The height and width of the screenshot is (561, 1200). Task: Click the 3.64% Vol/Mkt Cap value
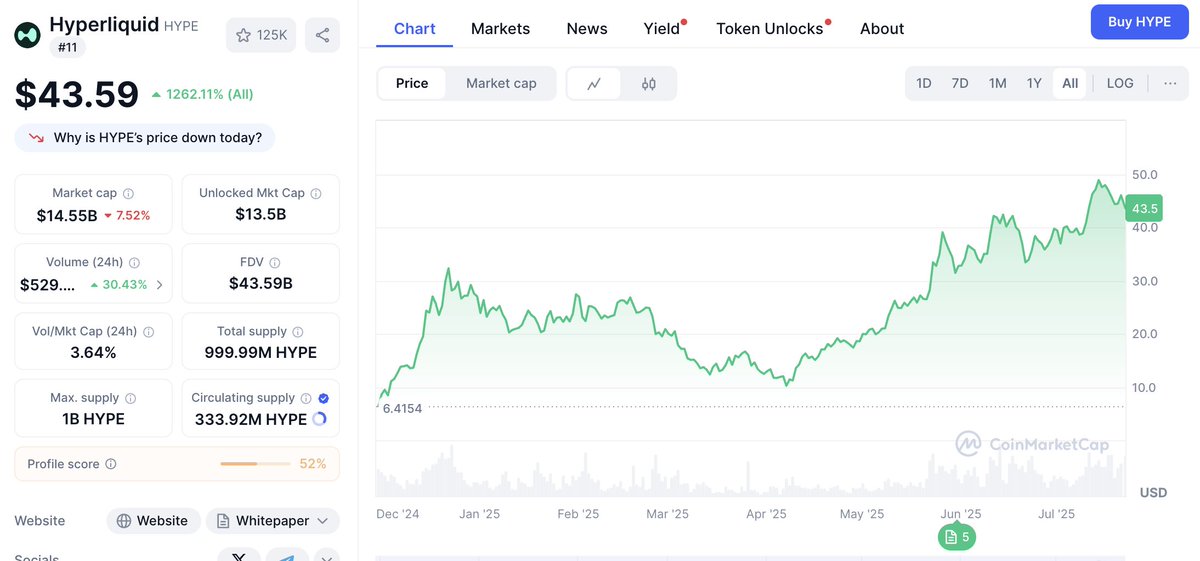coord(93,352)
